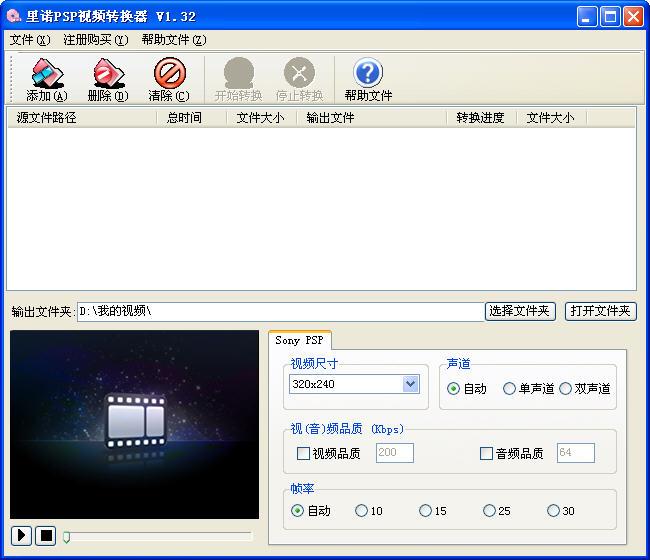Maximize the converter window
This screenshot has height=560, width=650.
pyautogui.click(x=610, y=17)
